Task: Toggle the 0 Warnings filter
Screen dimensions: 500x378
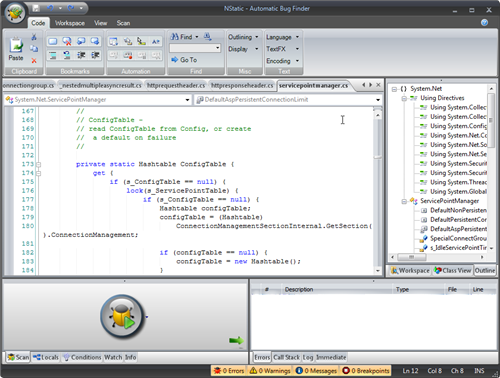Action: (x=270, y=371)
